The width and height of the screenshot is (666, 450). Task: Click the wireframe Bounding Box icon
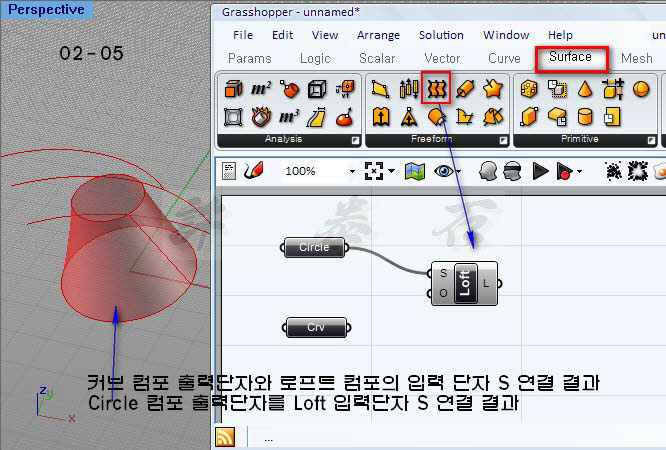point(317,89)
